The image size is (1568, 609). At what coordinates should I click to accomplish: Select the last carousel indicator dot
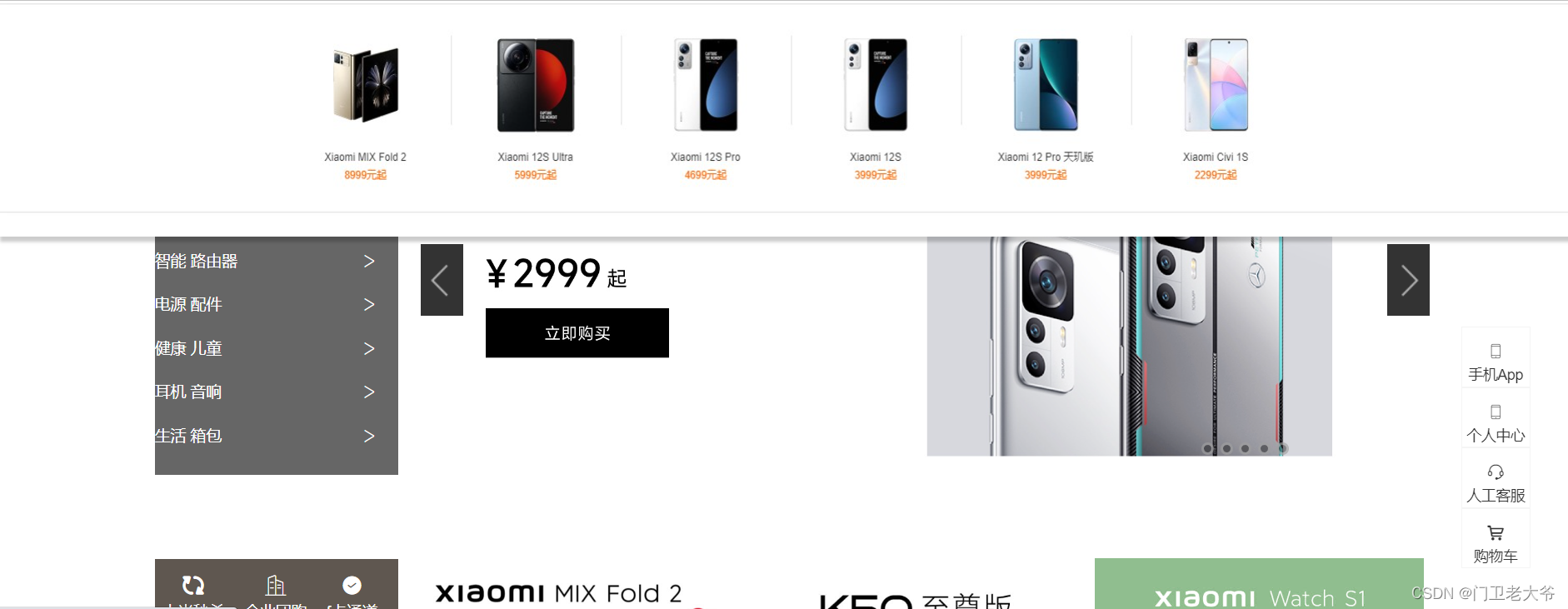[x=1283, y=448]
